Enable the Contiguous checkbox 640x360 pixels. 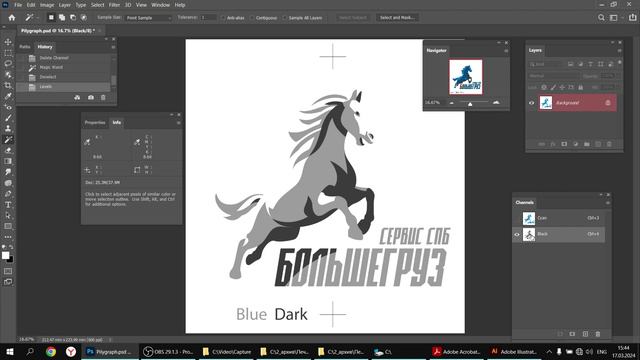tap(252, 18)
